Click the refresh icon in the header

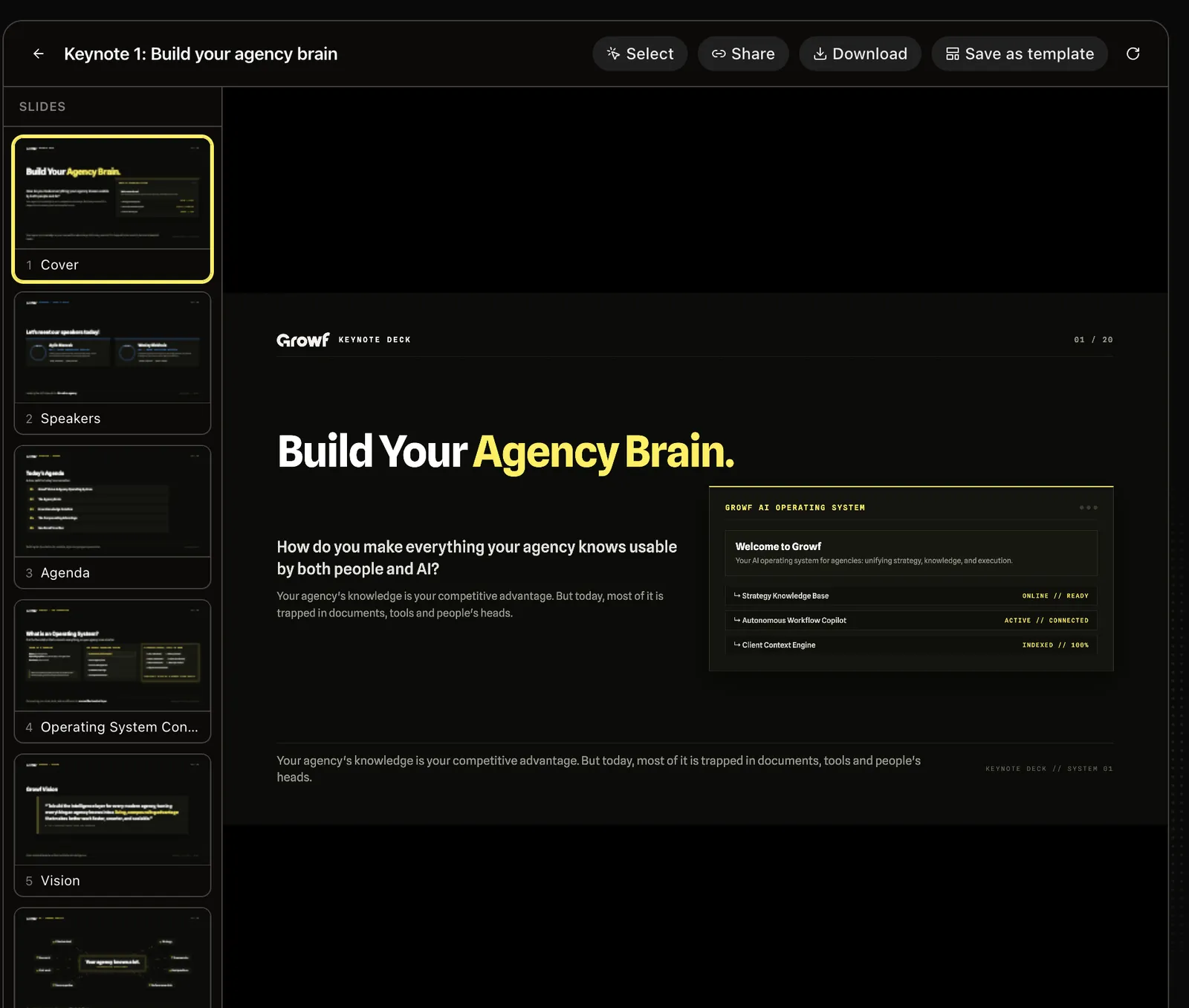(x=1133, y=54)
